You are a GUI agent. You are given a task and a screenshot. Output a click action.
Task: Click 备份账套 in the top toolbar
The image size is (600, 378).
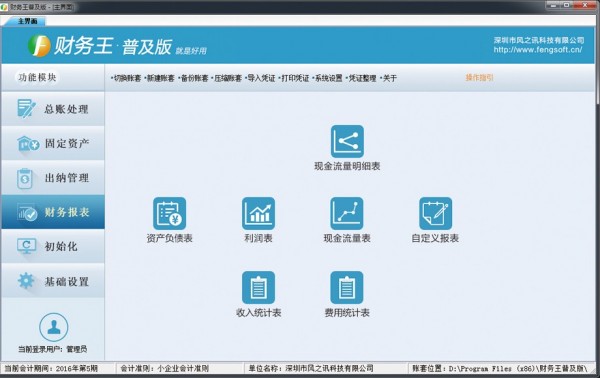tap(193, 78)
